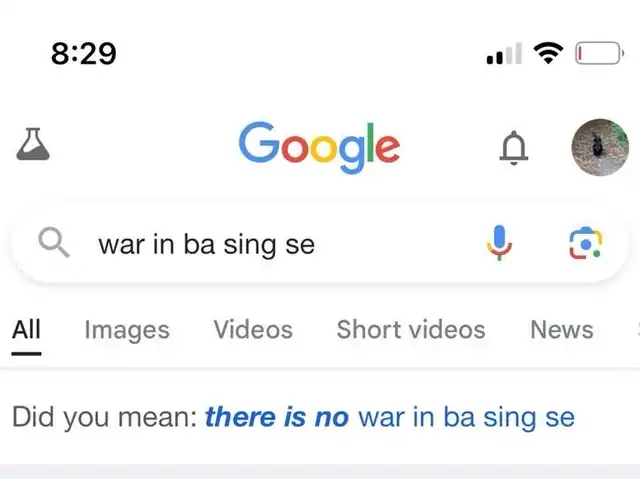Tap the cellular signal bars
Image resolution: width=640 pixels, height=479 pixels.
[504, 53]
